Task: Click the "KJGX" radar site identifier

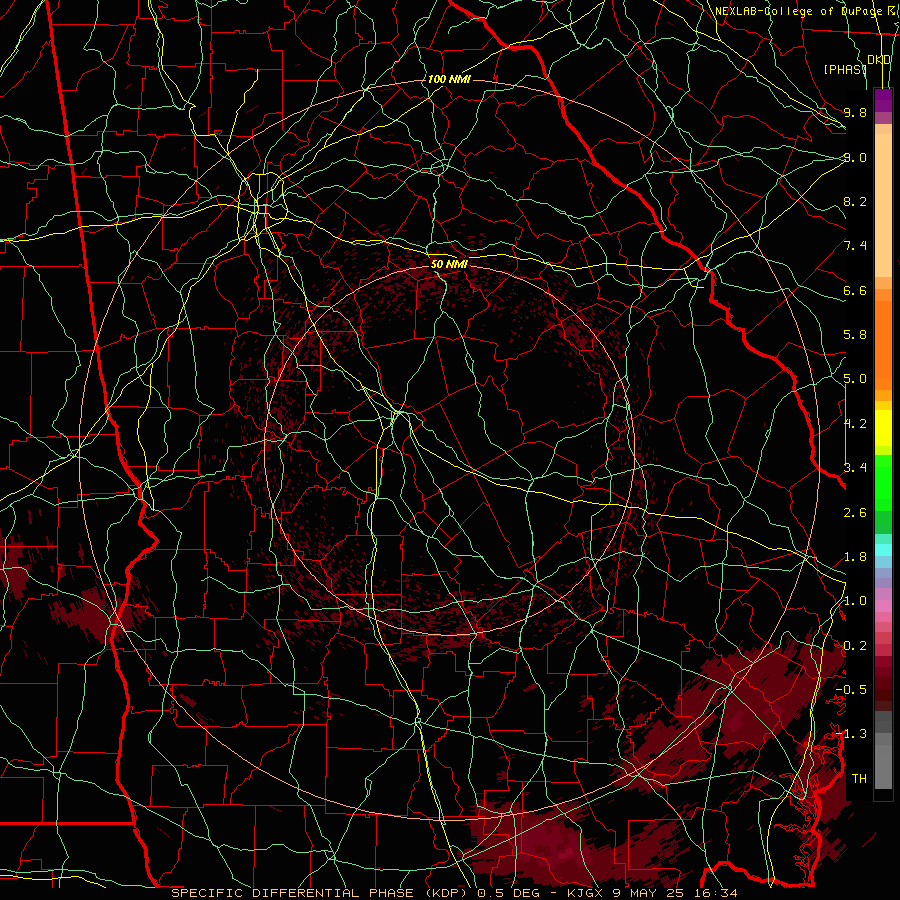Action: pos(584,893)
